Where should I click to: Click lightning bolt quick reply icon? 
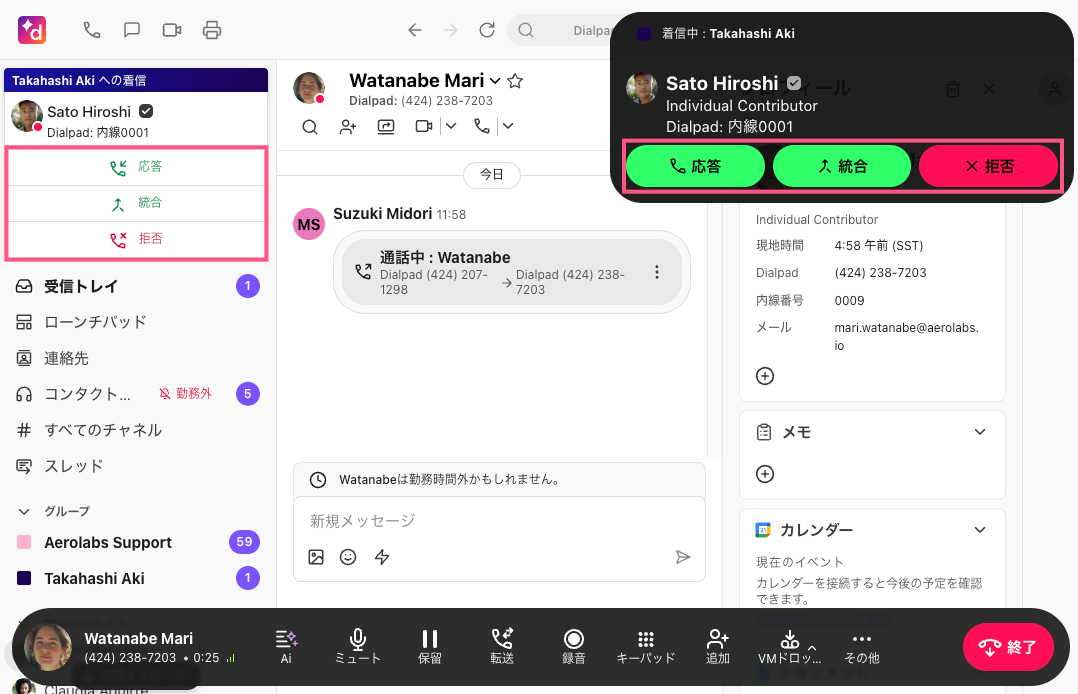382,557
